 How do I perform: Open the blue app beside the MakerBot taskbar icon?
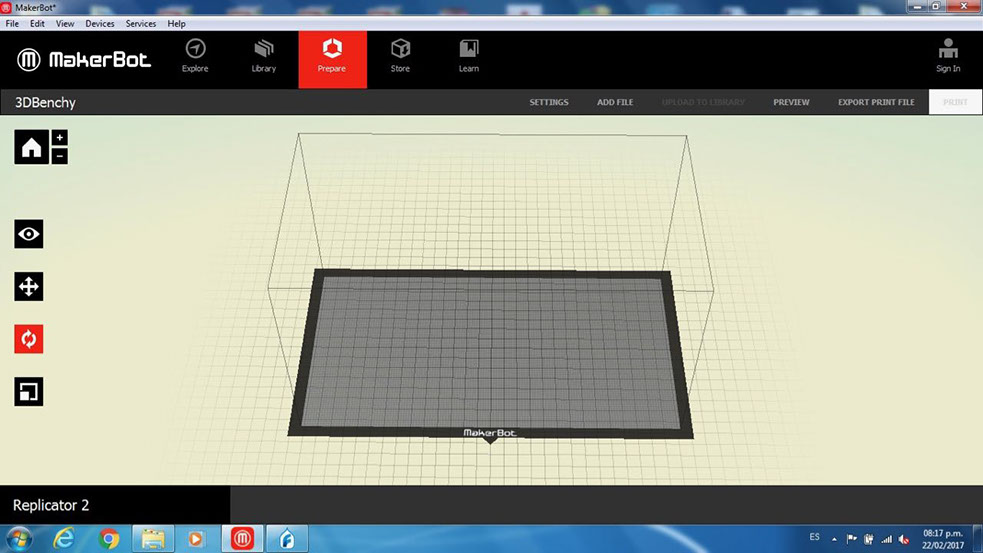tap(286, 539)
